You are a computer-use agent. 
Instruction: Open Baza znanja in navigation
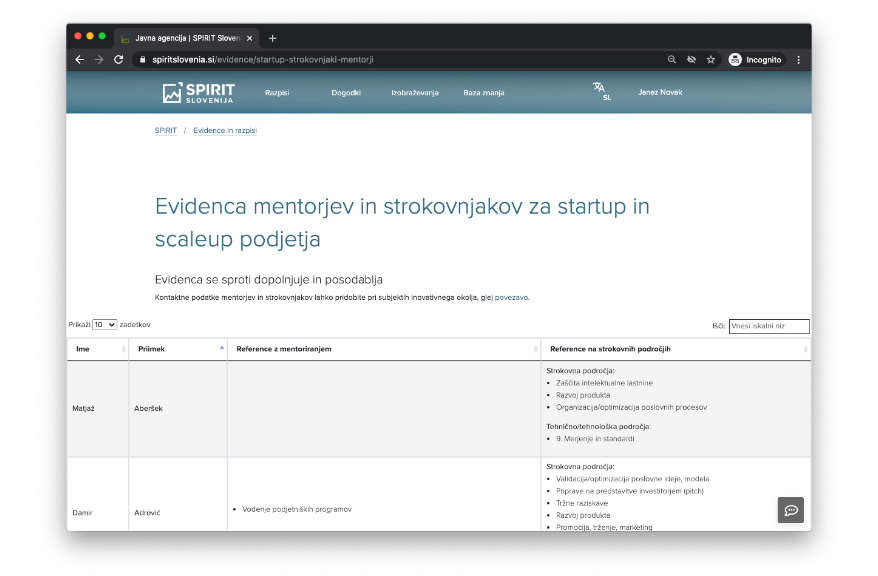483,93
